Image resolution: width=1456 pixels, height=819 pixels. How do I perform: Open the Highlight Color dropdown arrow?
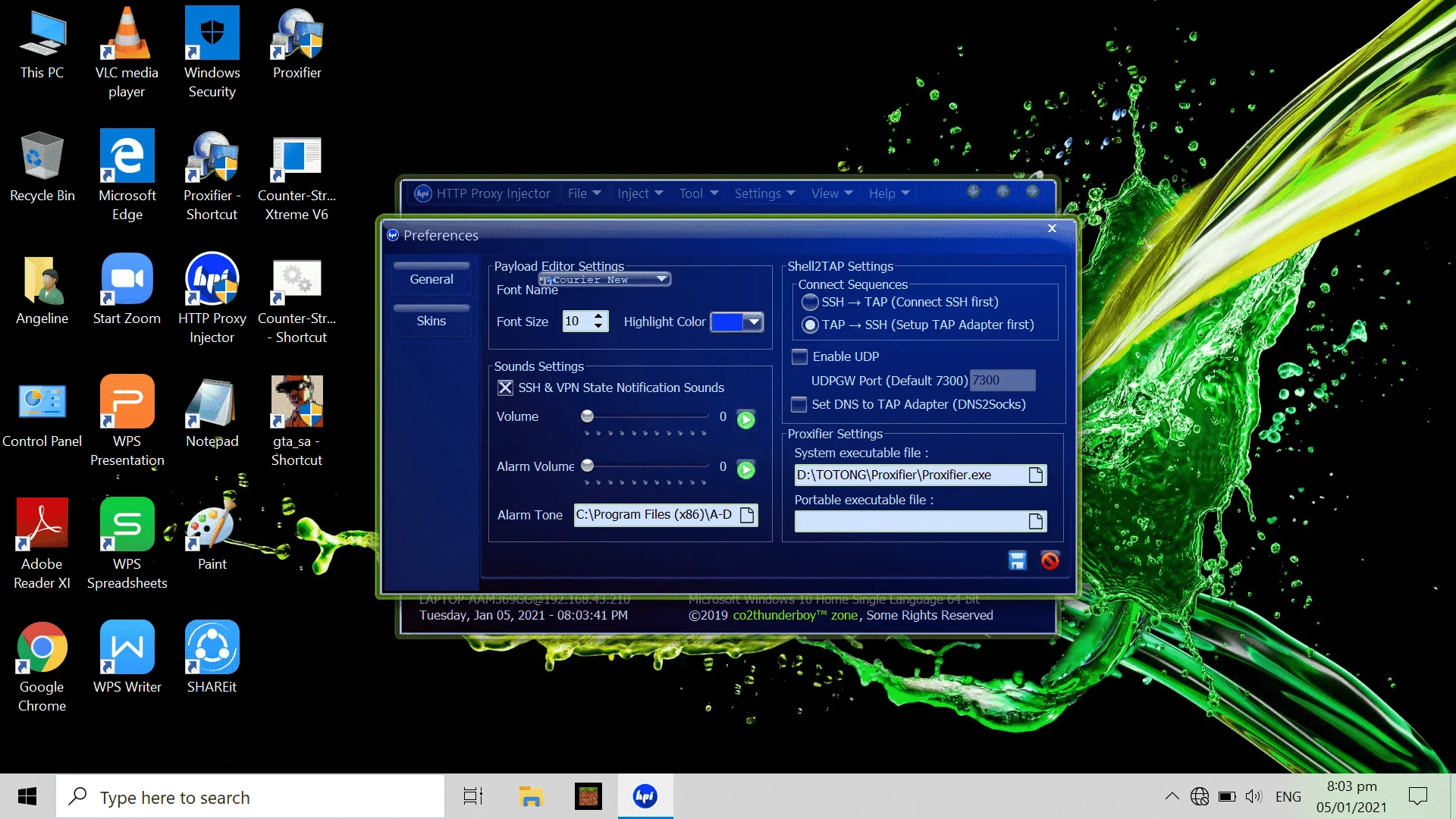[754, 322]
